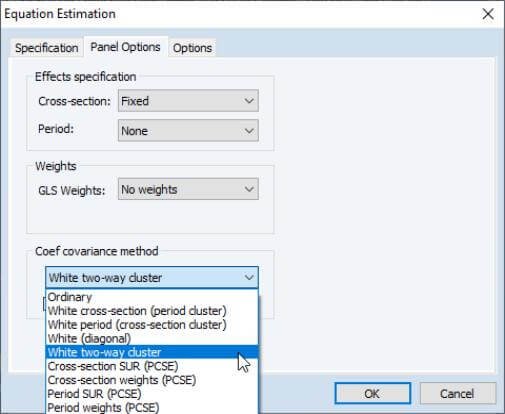This screenshot has width=505, height=414.
Task: Confirm estimation with OK button
Action: tap(372, 394)
